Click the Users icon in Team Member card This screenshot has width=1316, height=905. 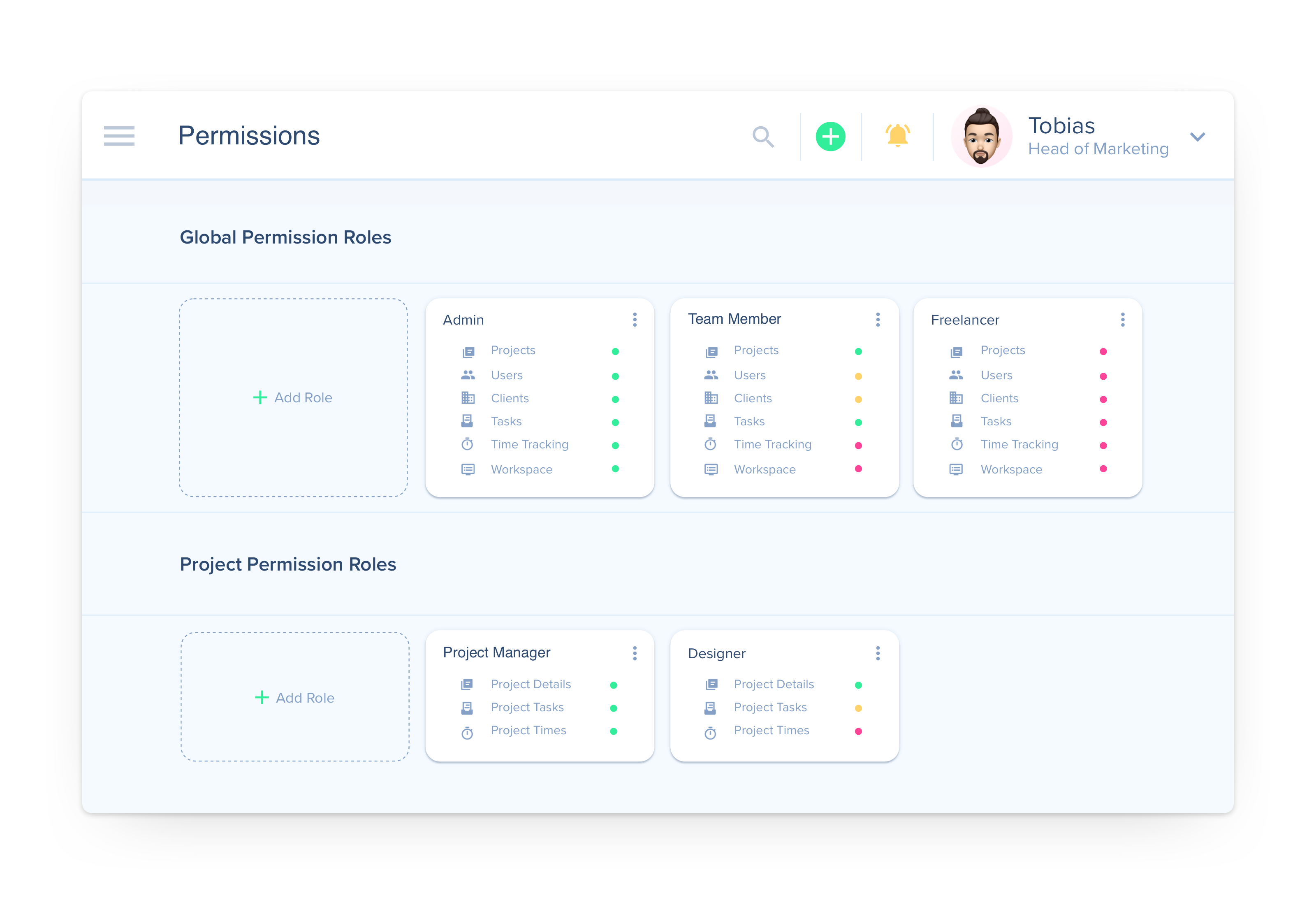pyautogui.click(x=711, y=375)
